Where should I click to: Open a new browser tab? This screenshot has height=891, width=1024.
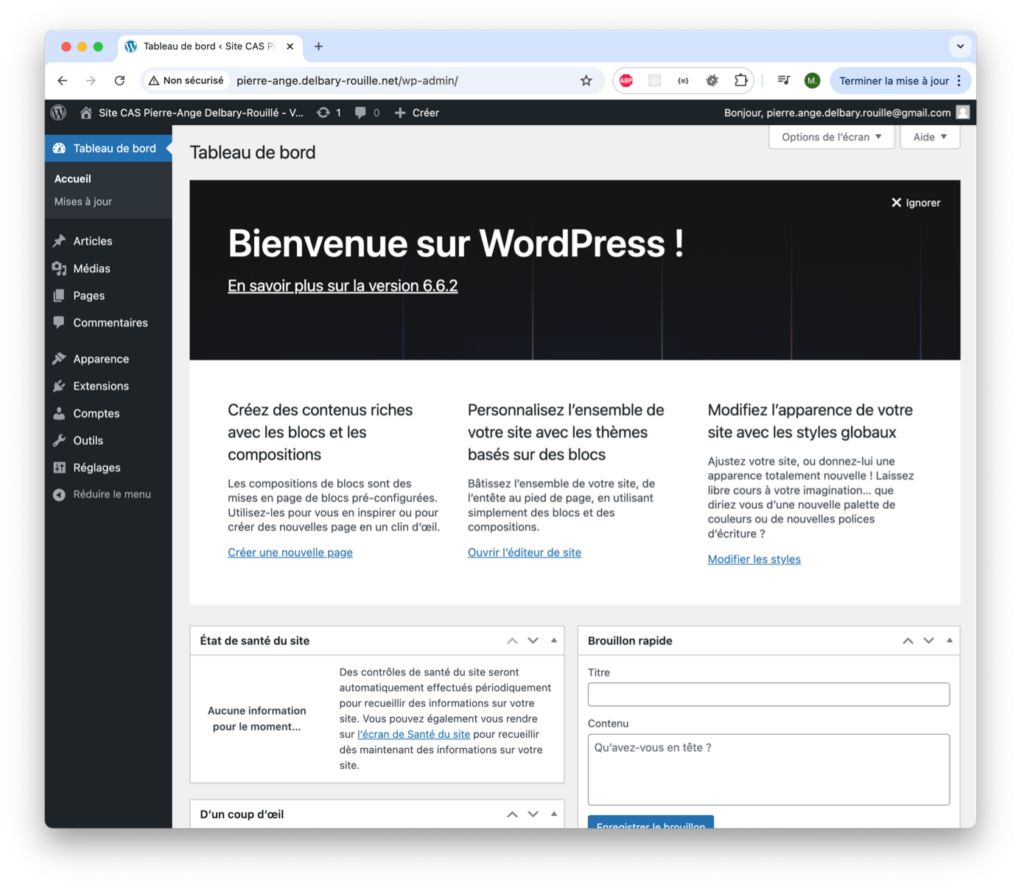(318, 46)
